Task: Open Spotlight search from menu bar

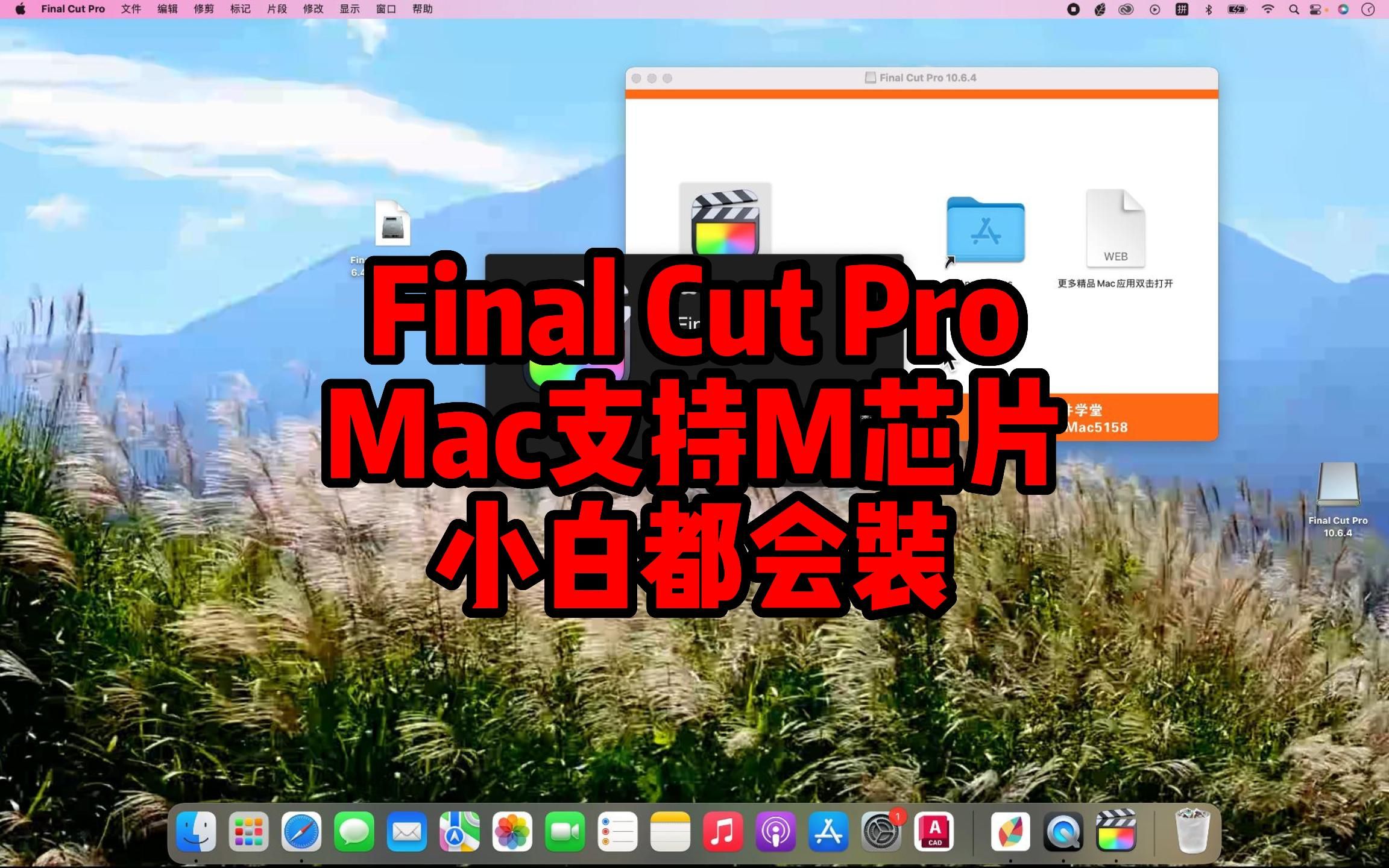Action: (x=1294, y=9)
